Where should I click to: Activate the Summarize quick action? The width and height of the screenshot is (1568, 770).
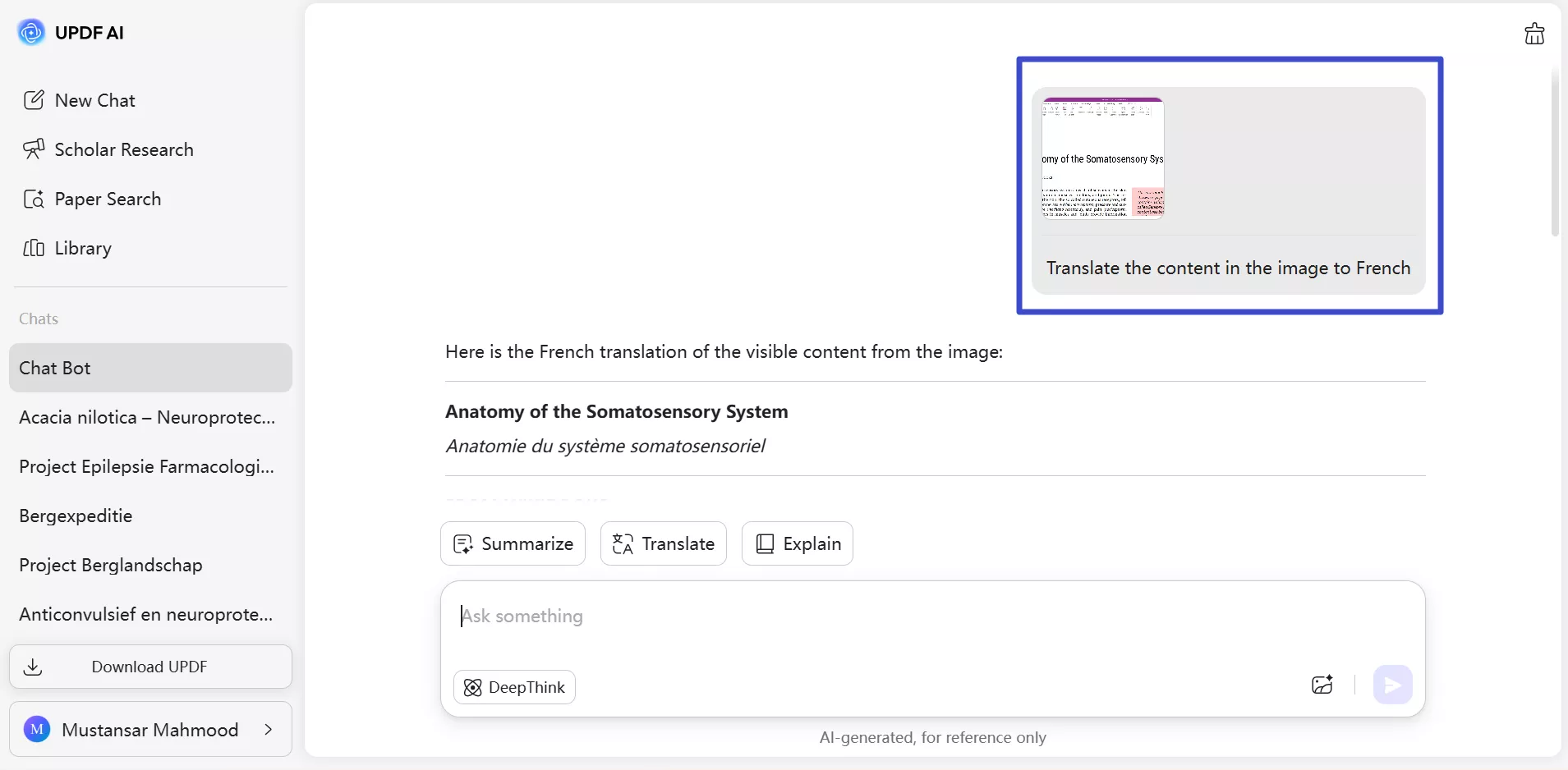(513, 543)
